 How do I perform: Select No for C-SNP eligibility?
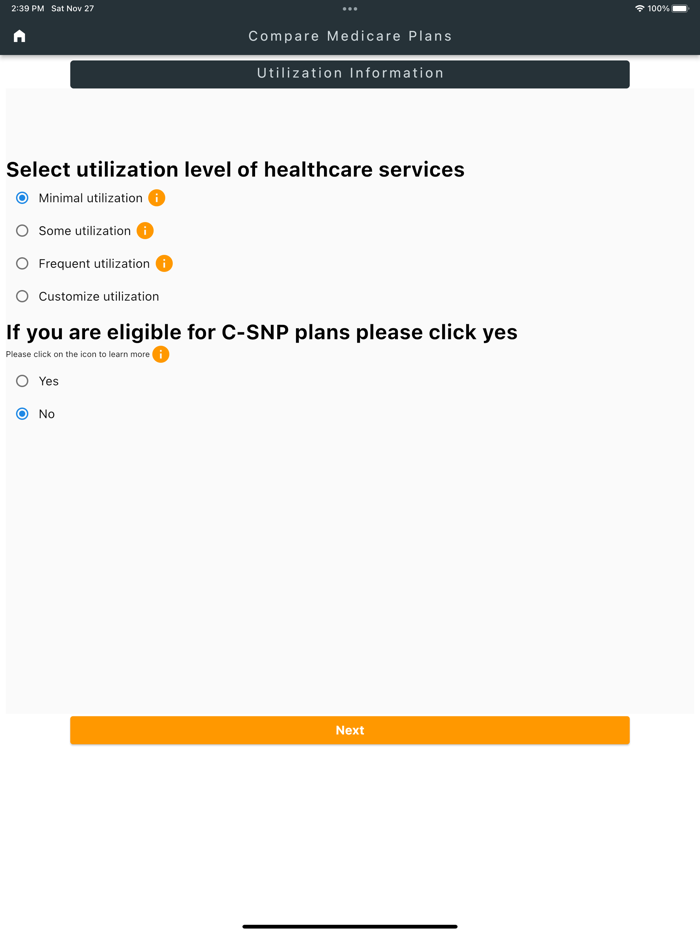tap(22, 413)
